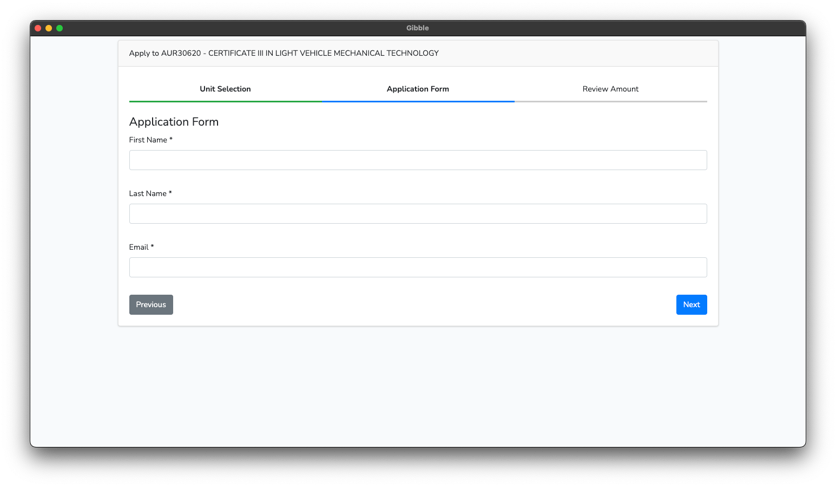Focus the Last Name text box
The width and height of the screenshot is (836, 487).
point(417,214)
